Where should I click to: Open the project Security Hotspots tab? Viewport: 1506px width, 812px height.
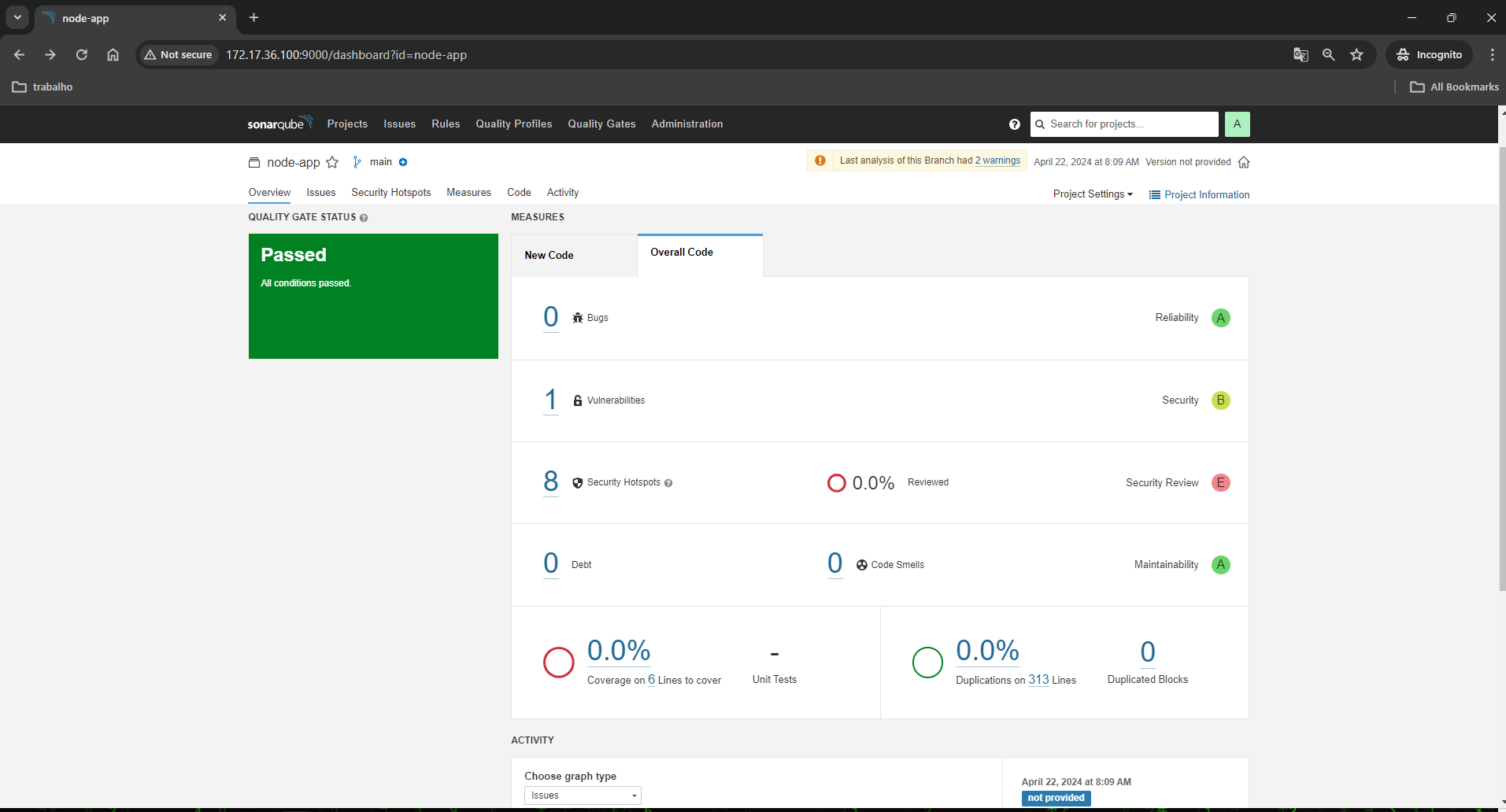(x=391, y=193)
